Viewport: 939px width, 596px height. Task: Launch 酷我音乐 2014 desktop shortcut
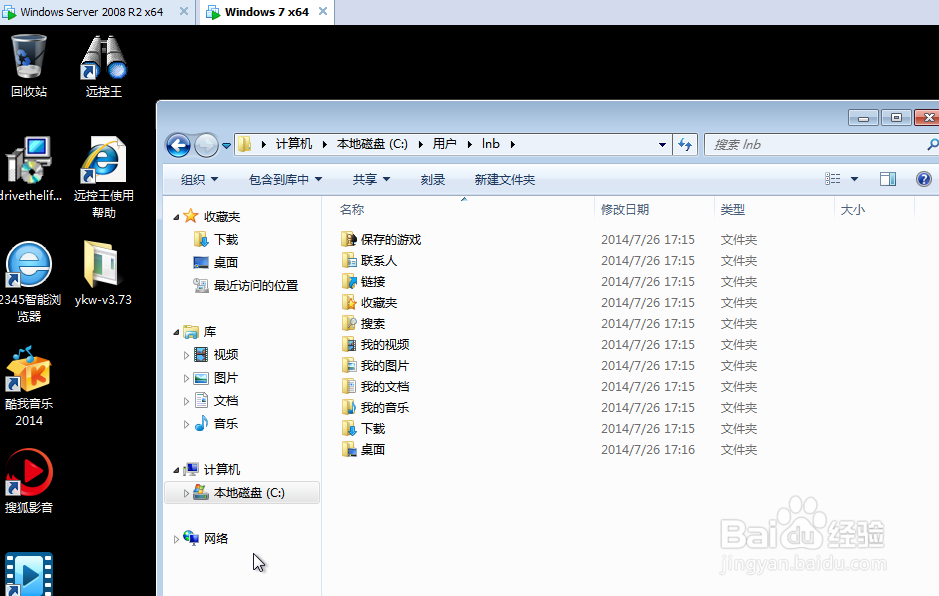pyautogui.click(x=28, y=386)
